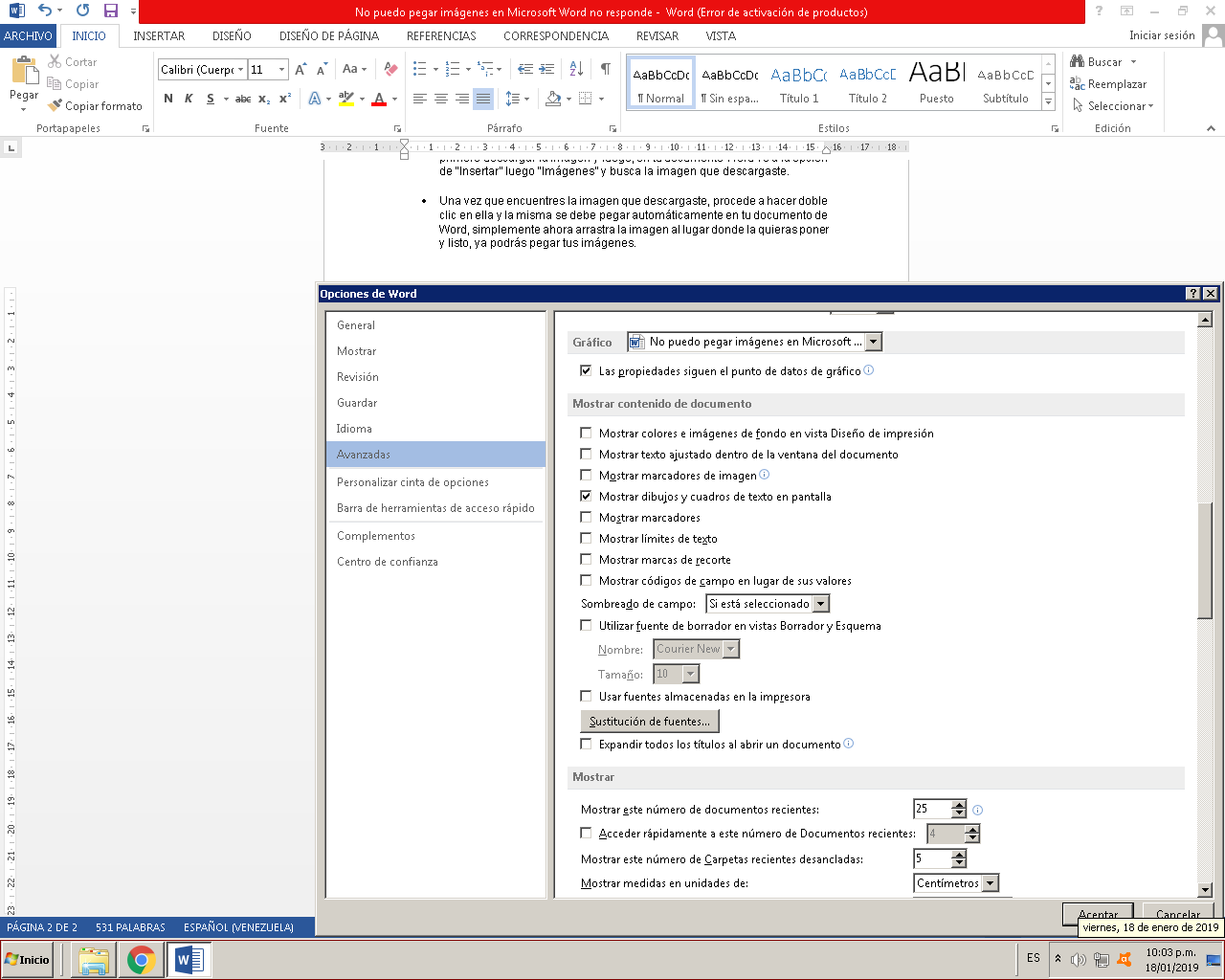Image resolution: width=1225 pixels, height=980 pixels.
Task: Open the font size 11 dropdown
Action: click(281, 69)
